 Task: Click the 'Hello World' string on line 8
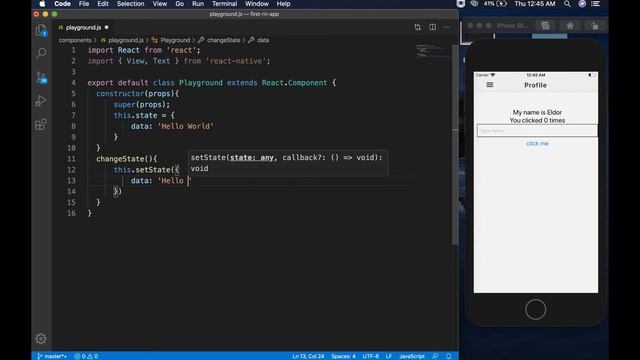(x=186, y=126)
